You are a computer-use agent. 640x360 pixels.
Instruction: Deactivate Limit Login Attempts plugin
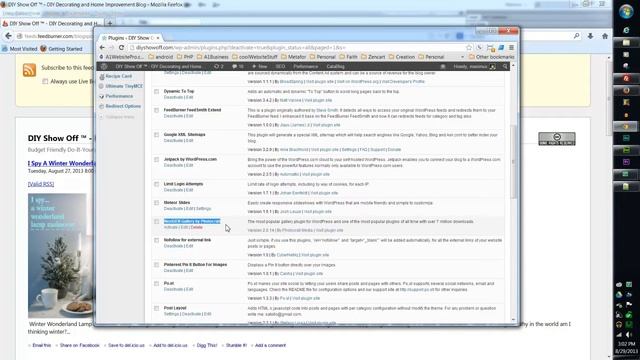click(173, 190)
